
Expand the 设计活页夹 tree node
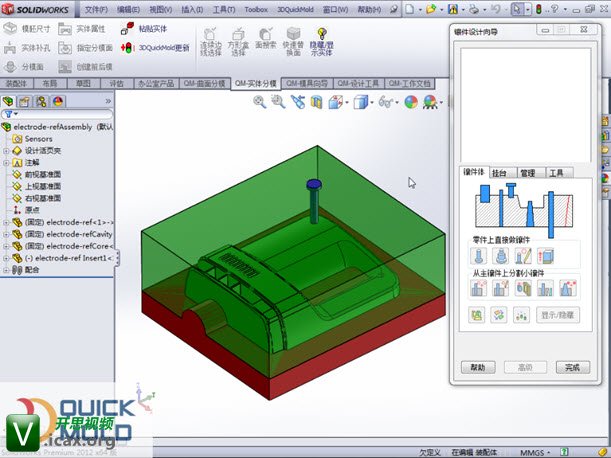[x=6, y=151]
